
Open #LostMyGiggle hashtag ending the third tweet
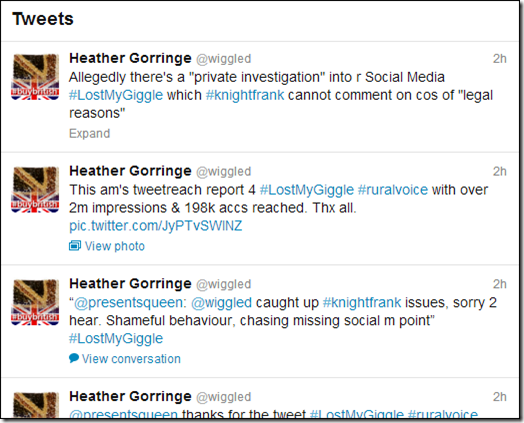(x=116, y=338)
